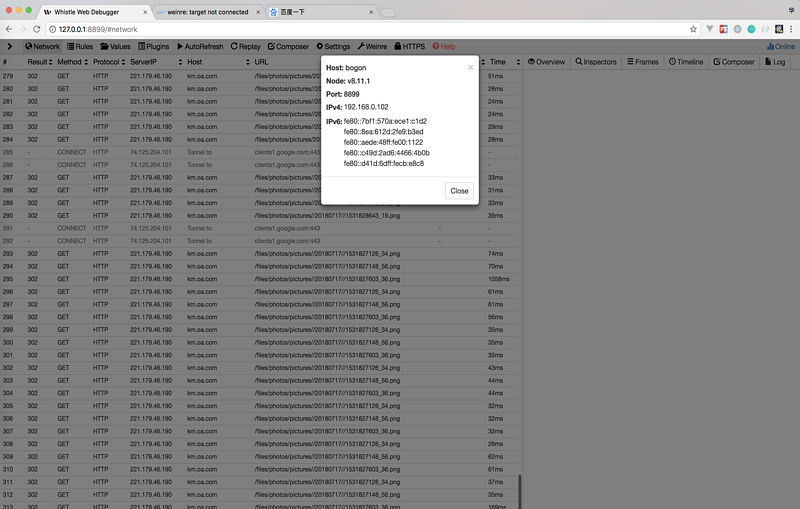Switch to the Log tab
Image resolution: width=800 pixels, height=509 pixels.
(775, 62)
